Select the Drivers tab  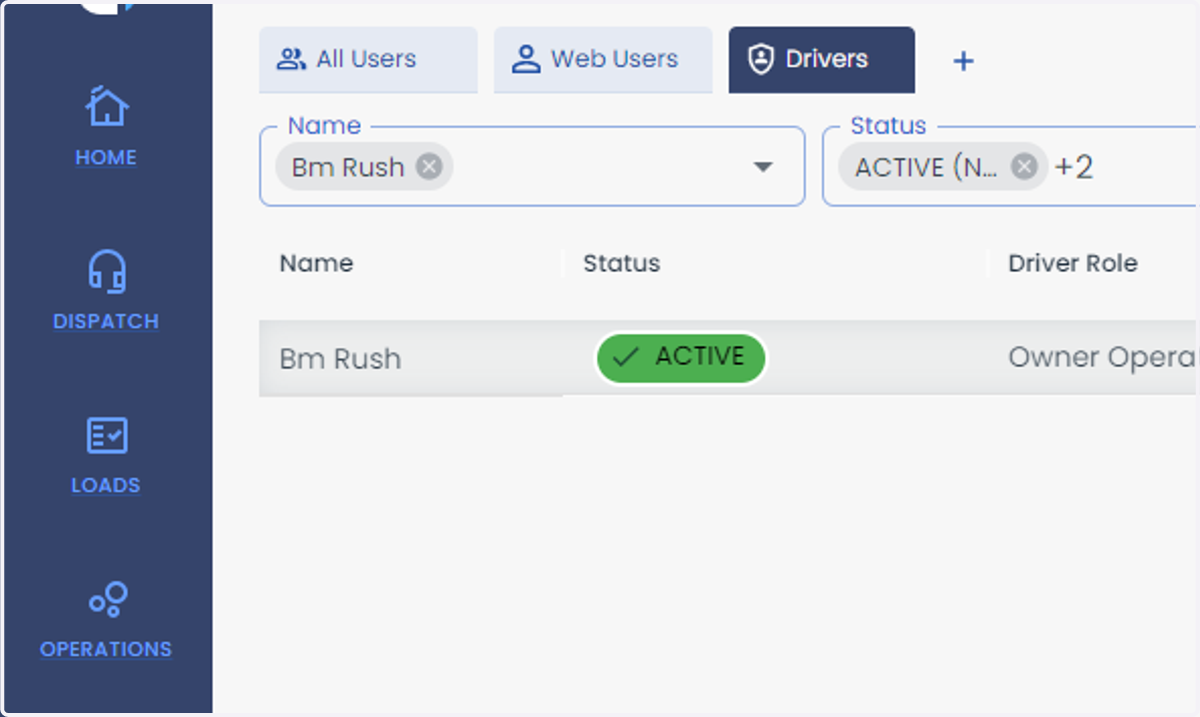(822, 60)
